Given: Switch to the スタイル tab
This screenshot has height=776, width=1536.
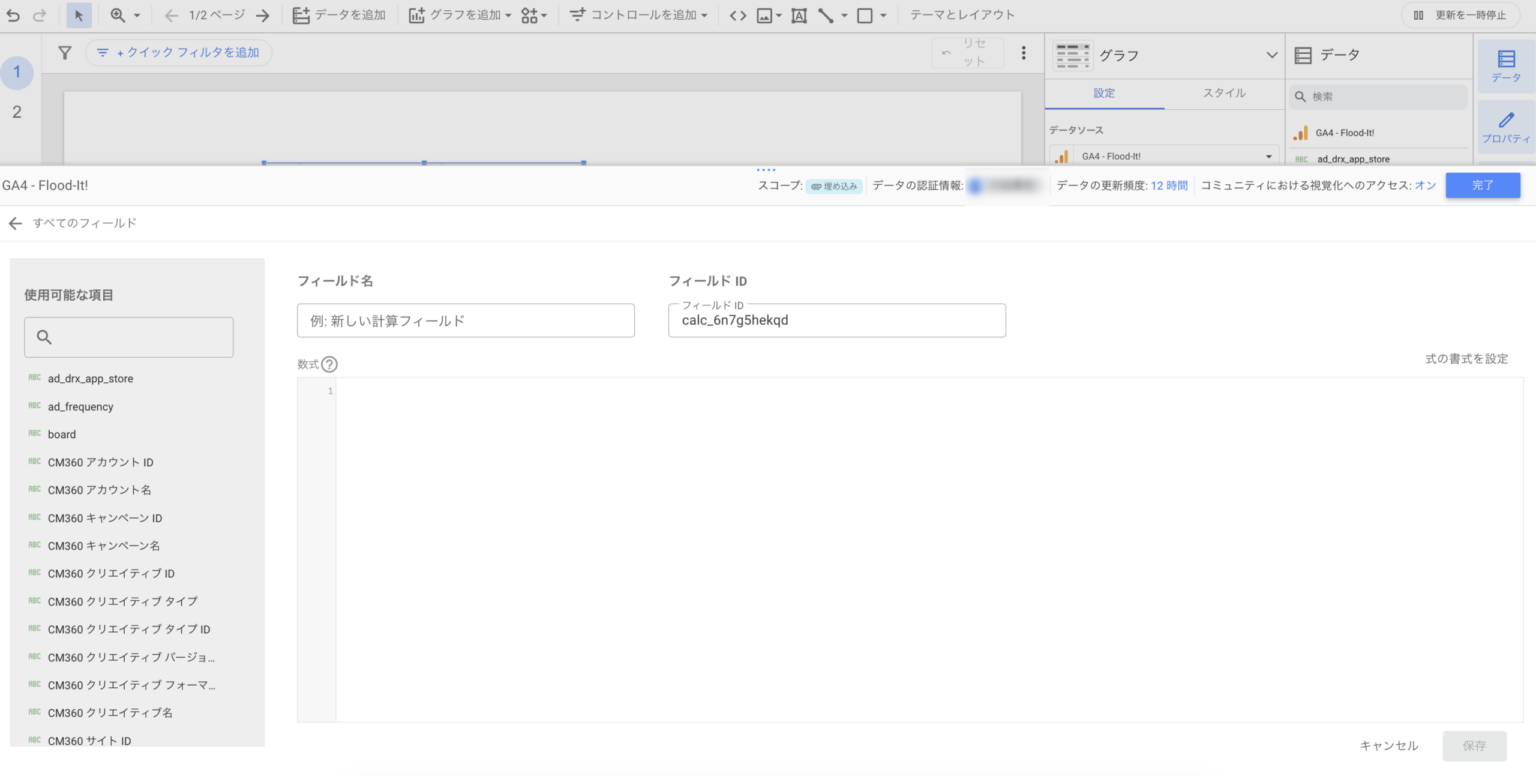Looking at the screenshot, I should (x=1224, y=93).
